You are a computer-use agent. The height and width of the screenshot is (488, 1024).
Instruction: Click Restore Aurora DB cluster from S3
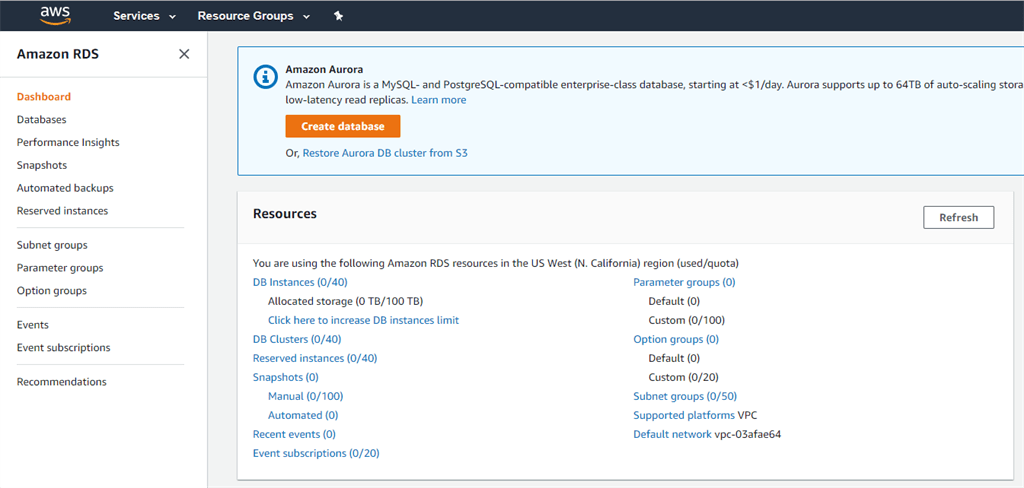tap(385, 154)
